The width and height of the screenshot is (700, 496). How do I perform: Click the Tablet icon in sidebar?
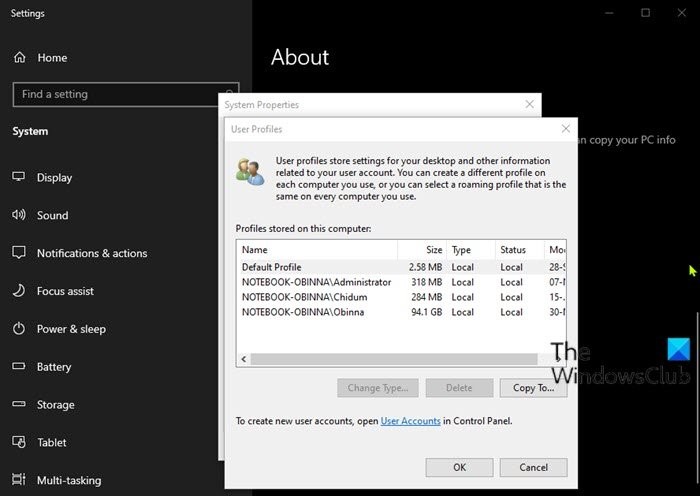[x=19, y=442]
